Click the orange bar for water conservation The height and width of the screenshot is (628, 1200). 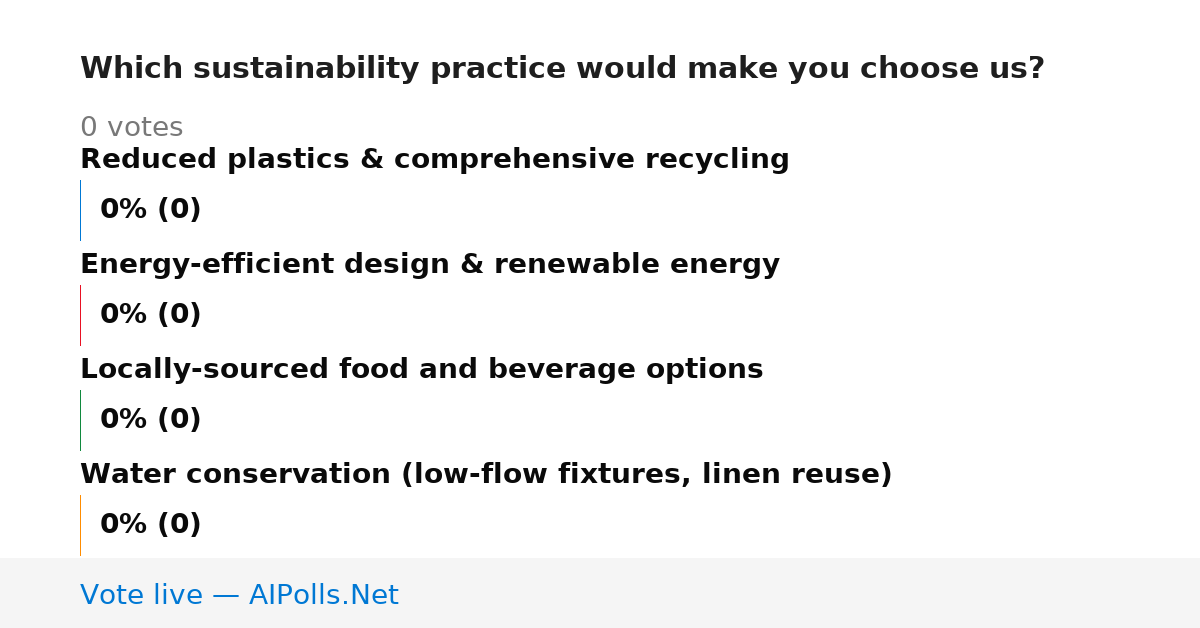pos(81,525)
